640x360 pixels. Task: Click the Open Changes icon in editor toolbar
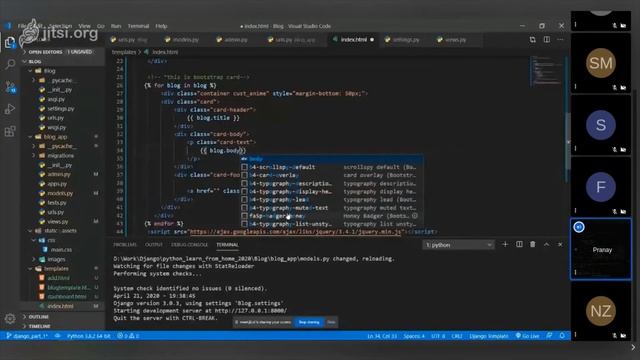tap(533, 40)
